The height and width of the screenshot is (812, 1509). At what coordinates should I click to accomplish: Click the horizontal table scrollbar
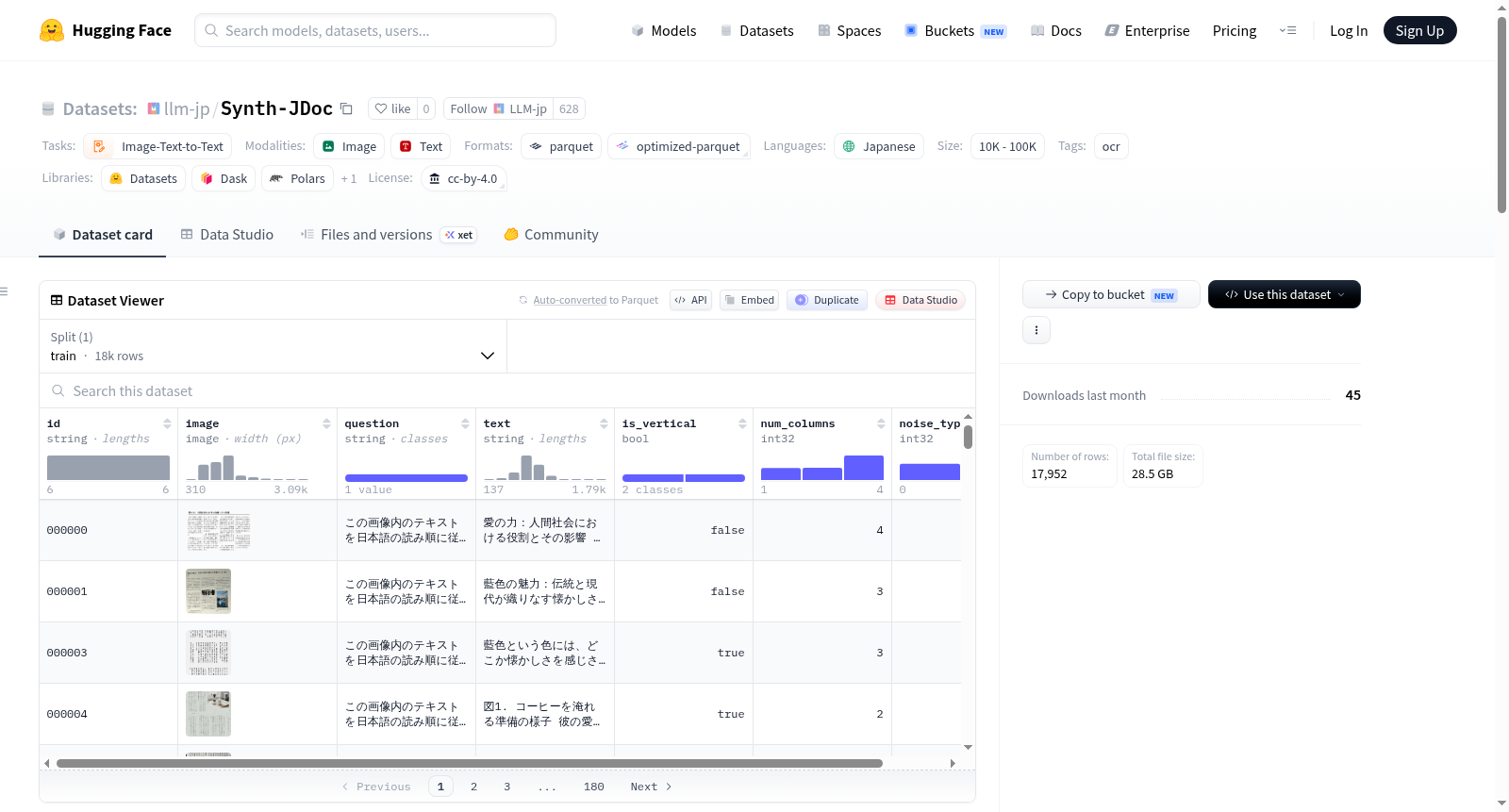coord(470,763)
